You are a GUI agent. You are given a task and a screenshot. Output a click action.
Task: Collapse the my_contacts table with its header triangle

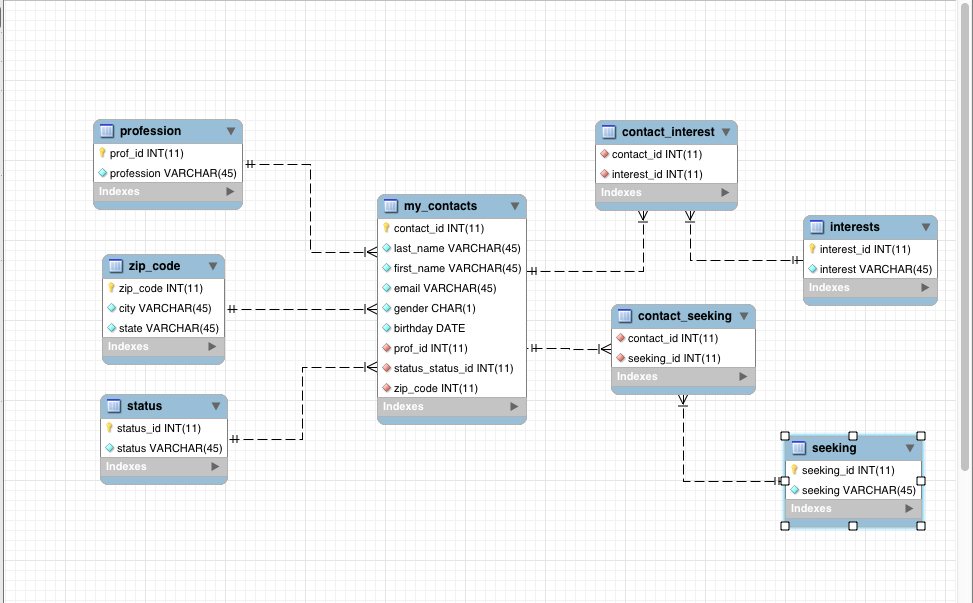515,206
